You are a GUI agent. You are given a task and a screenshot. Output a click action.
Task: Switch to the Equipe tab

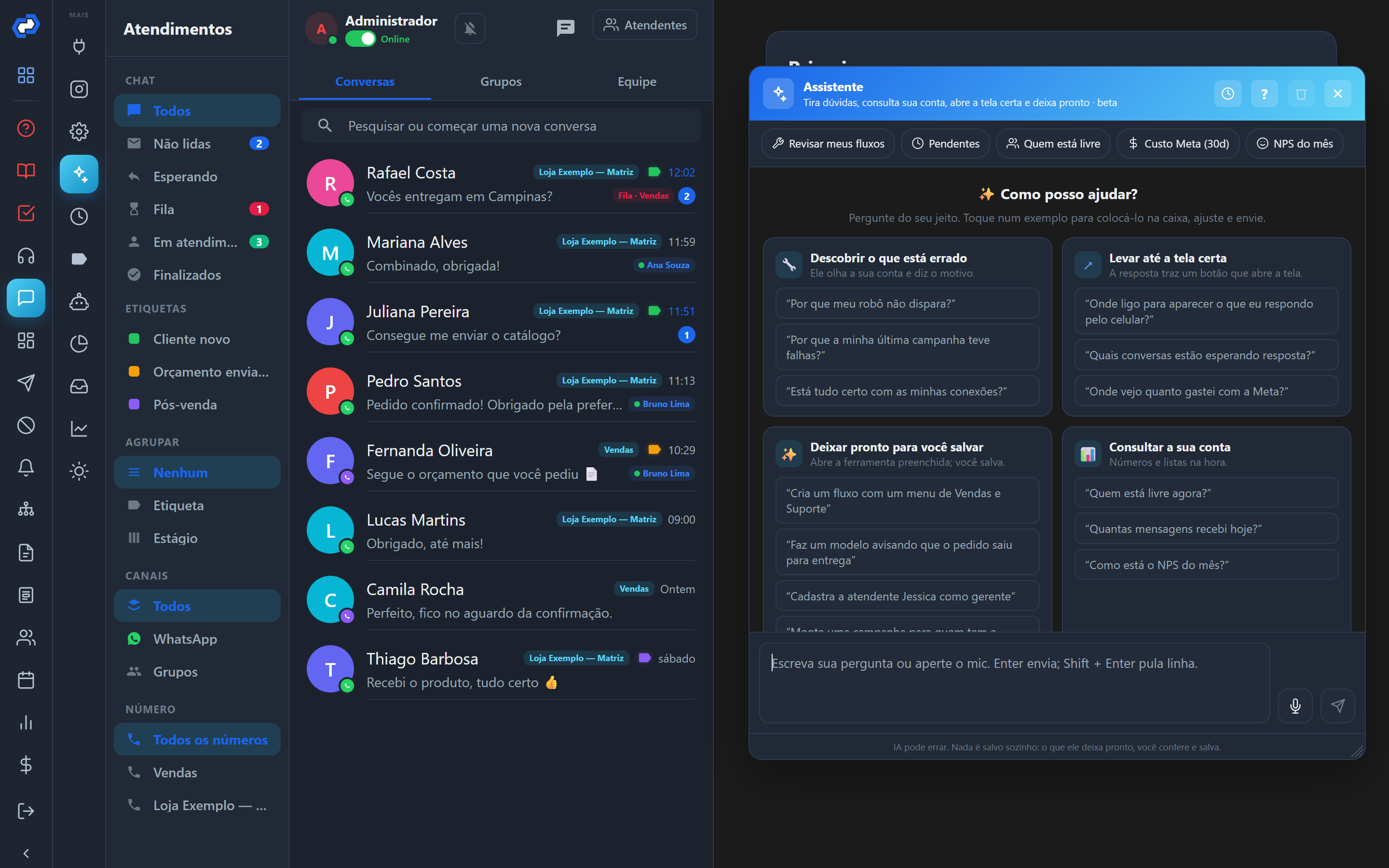pos(637,81)
